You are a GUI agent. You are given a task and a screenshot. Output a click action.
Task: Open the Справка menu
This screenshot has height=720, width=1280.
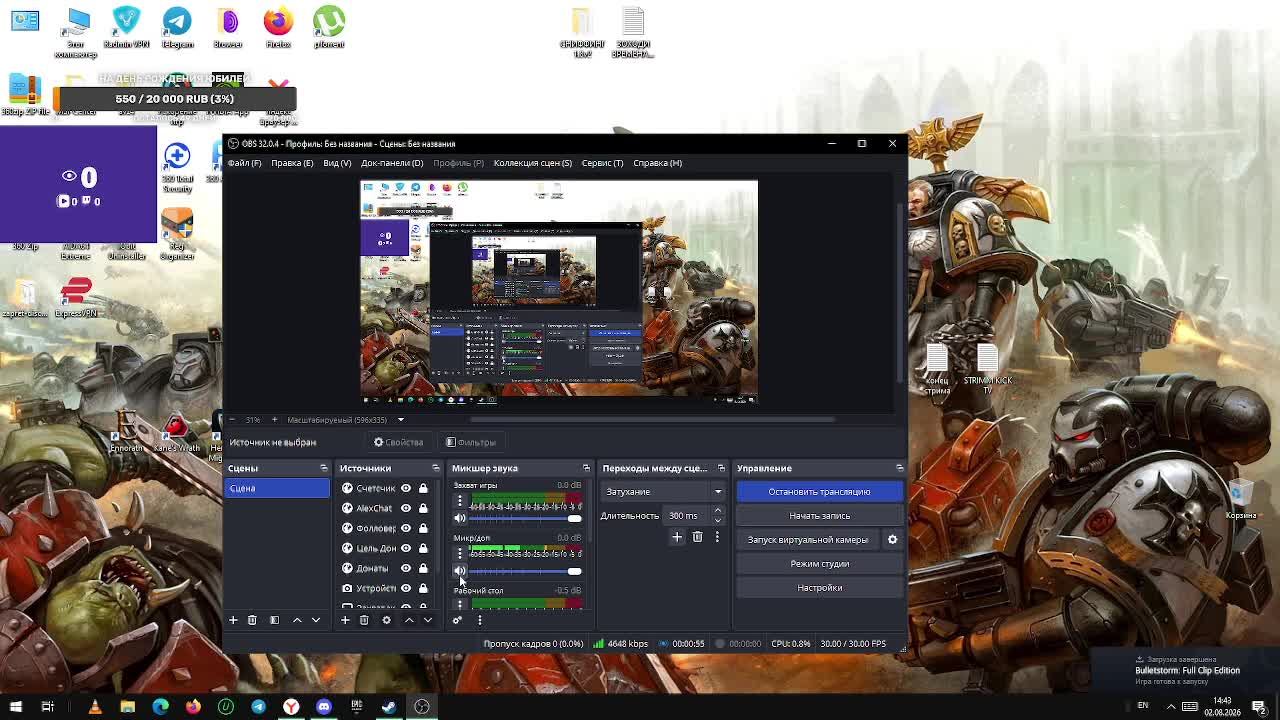point(657,163)
